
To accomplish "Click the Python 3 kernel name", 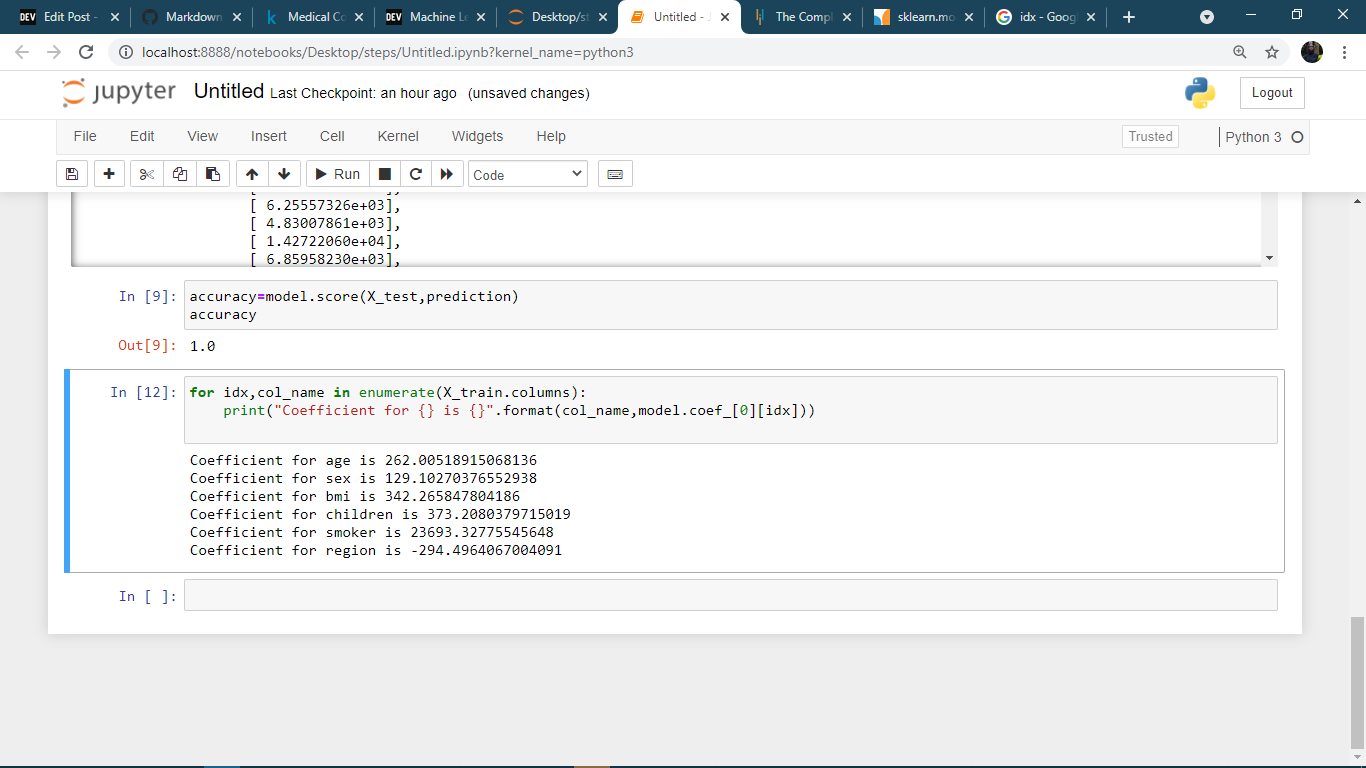I will [1253, 137].
